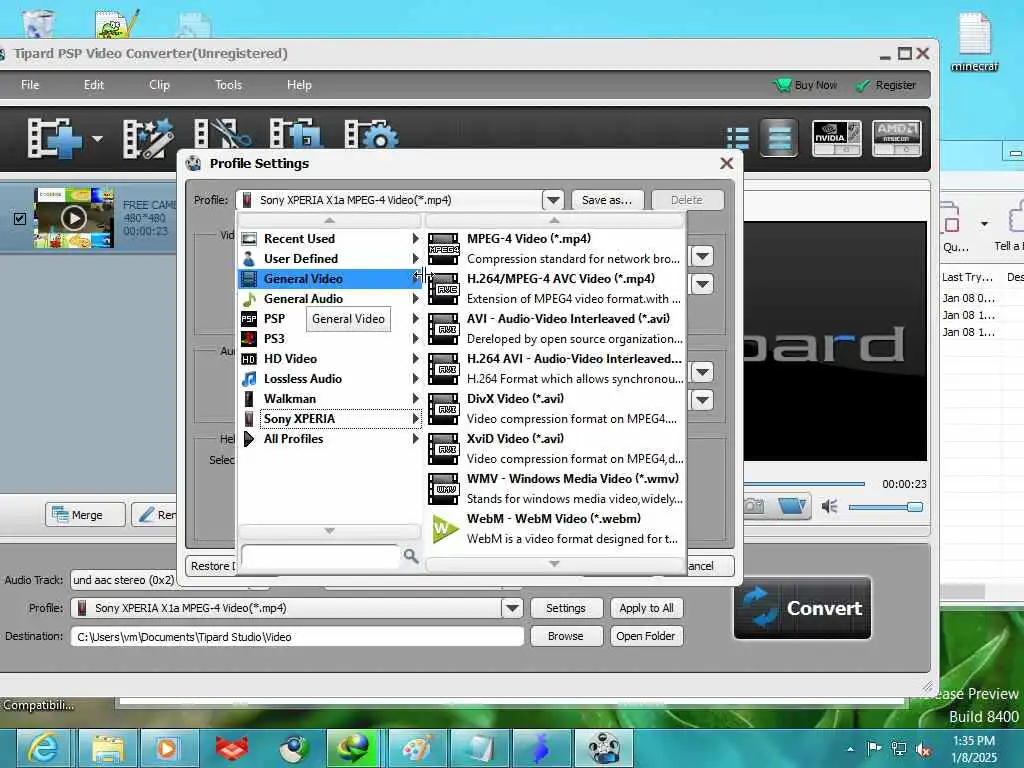The width and height of the screenshot is (1024, 768).
Task: Select Sony XPERIA category
Action: (x=330, y=419)
